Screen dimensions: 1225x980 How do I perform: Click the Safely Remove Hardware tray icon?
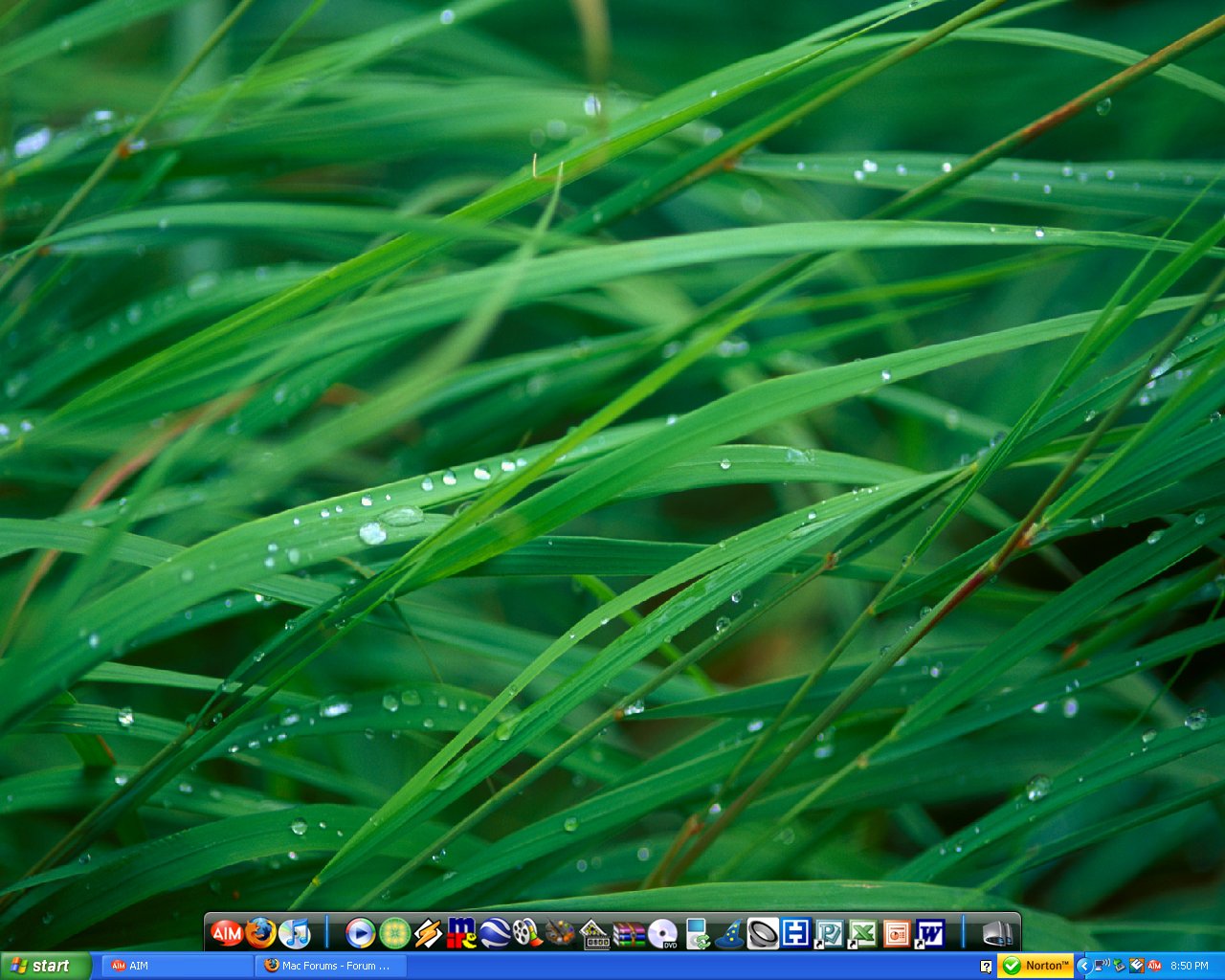pyautogui.click(x=1119, y=967)
